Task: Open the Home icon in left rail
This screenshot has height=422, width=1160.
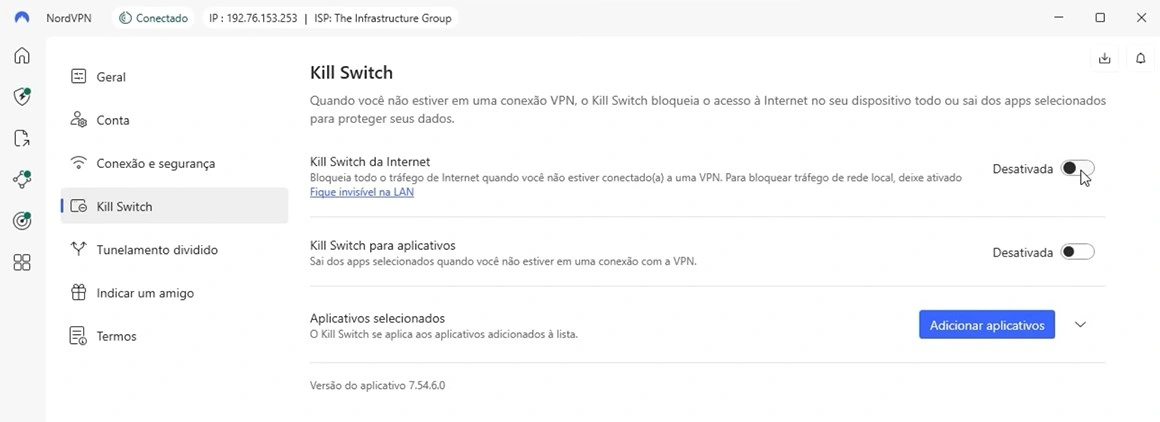Action: pyautogui.click(x=22, y=56)
